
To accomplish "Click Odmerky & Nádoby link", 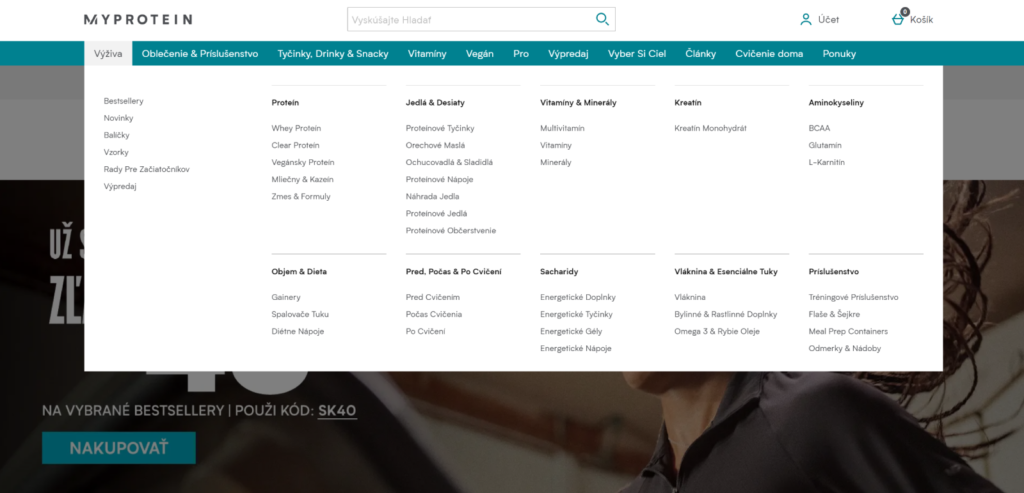I will [x=845, y=348].
